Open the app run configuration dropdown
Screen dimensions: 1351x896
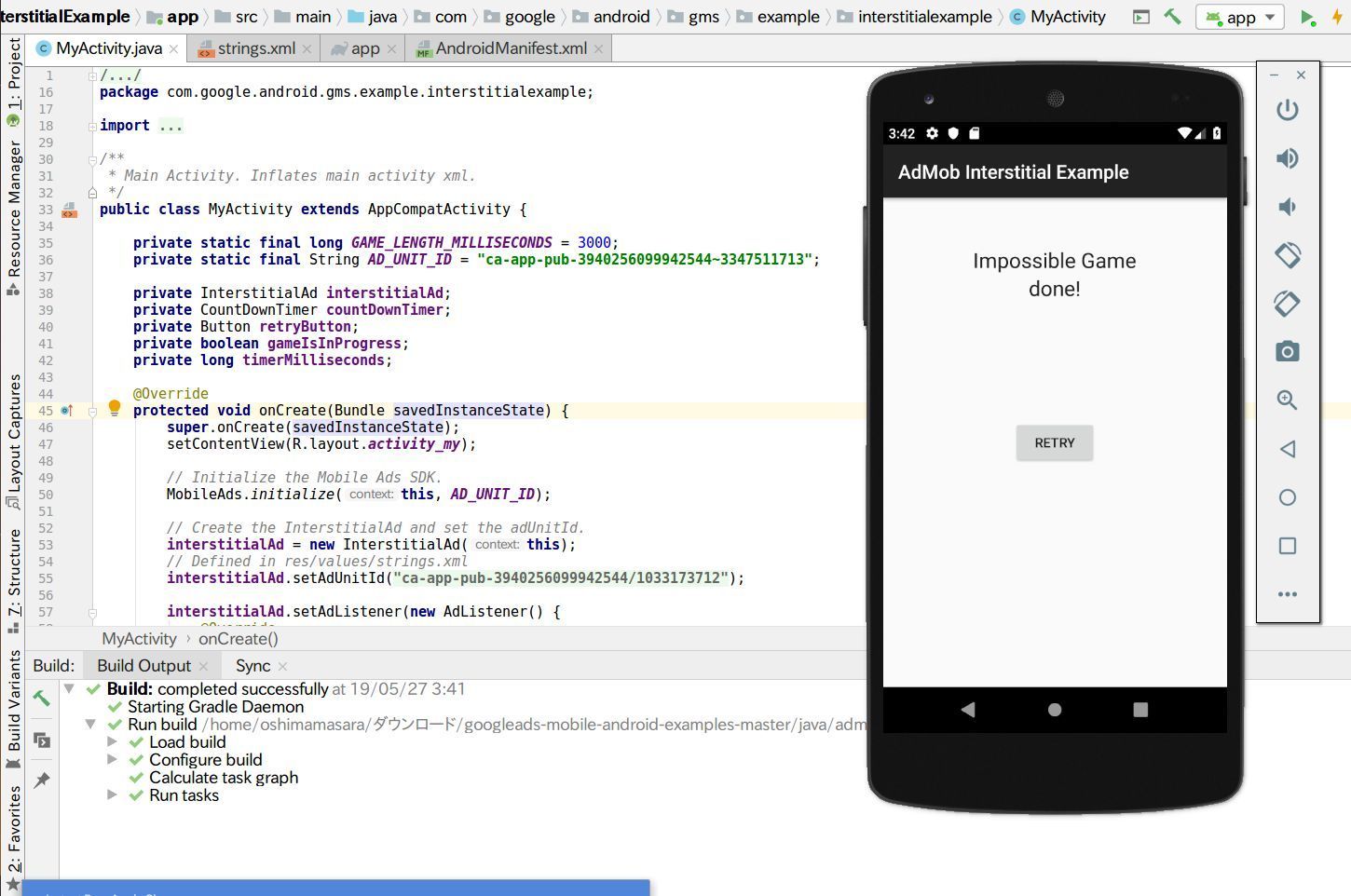tap(1240, 17)
